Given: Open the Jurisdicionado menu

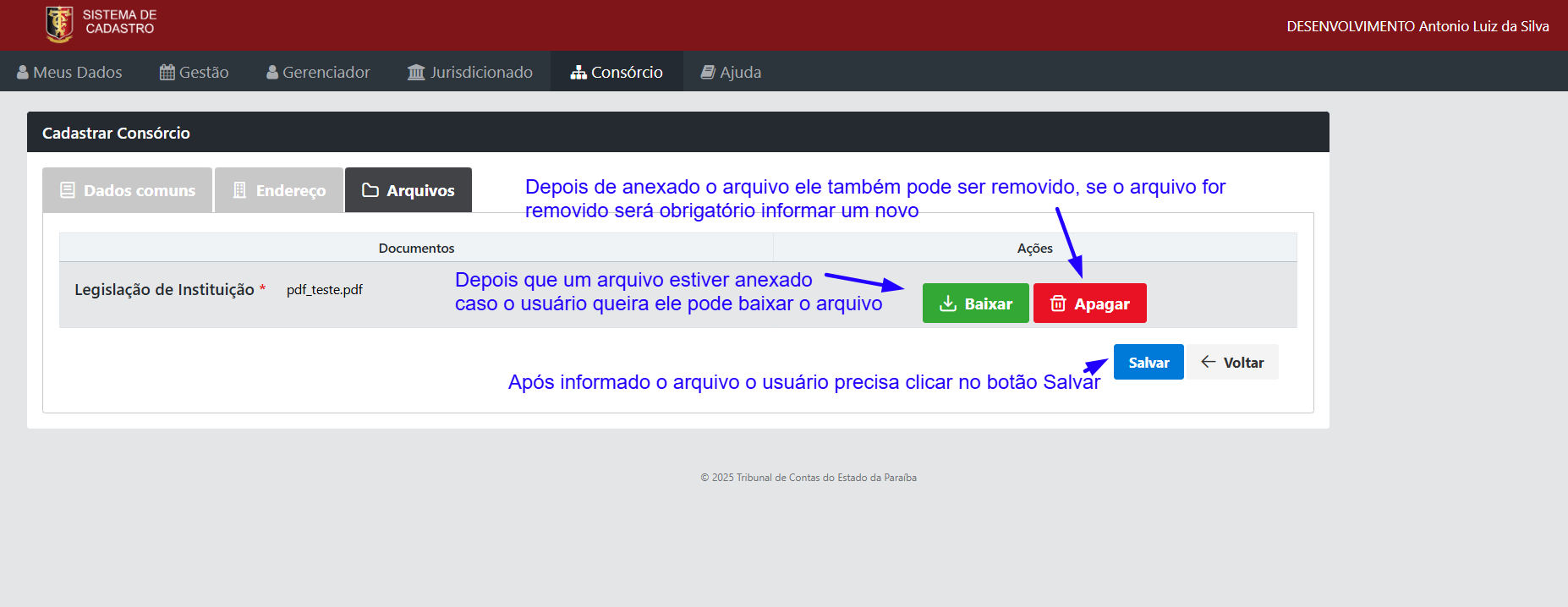Looking at the screenshot, I should pos(470,72).
